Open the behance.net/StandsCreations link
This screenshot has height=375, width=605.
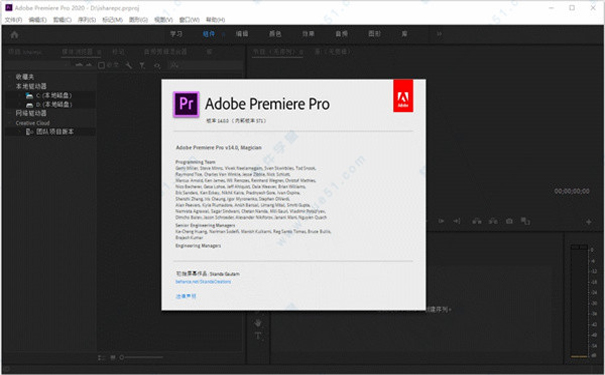[203, 282]
